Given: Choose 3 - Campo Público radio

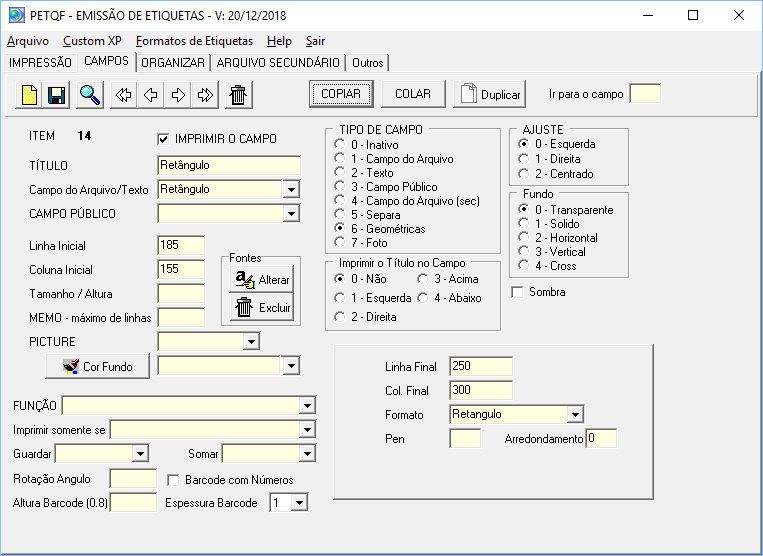Looking at the screenshot, I should tap(340, 187).
